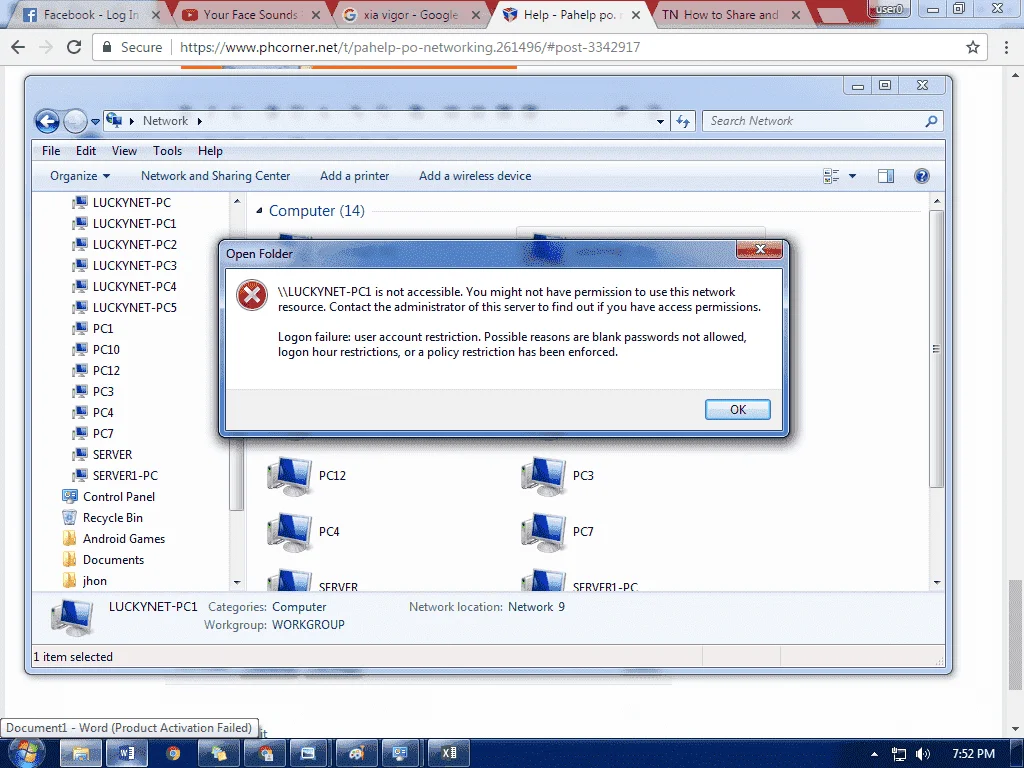
Task: Click the change view icon
Action: [x=831, y=176]
